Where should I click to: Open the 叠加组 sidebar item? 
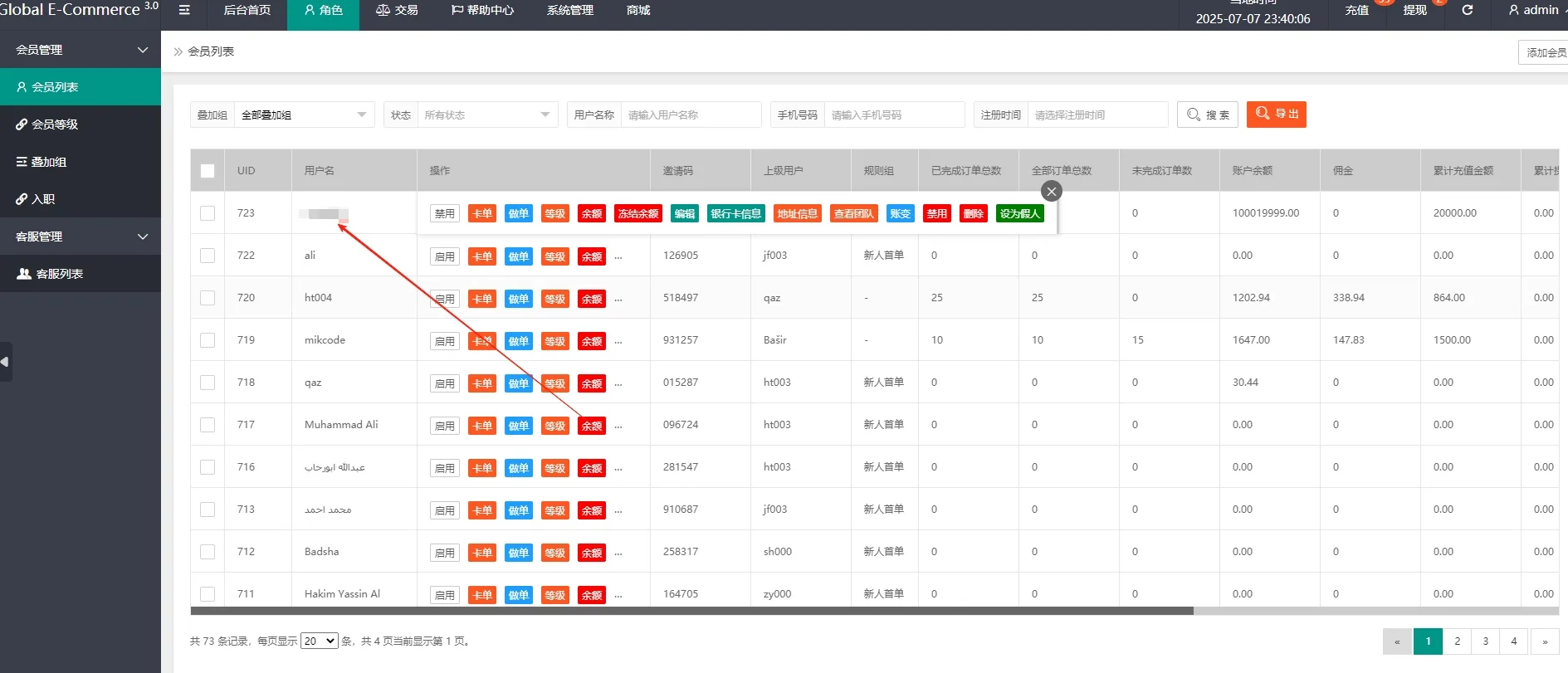point(48,162)
